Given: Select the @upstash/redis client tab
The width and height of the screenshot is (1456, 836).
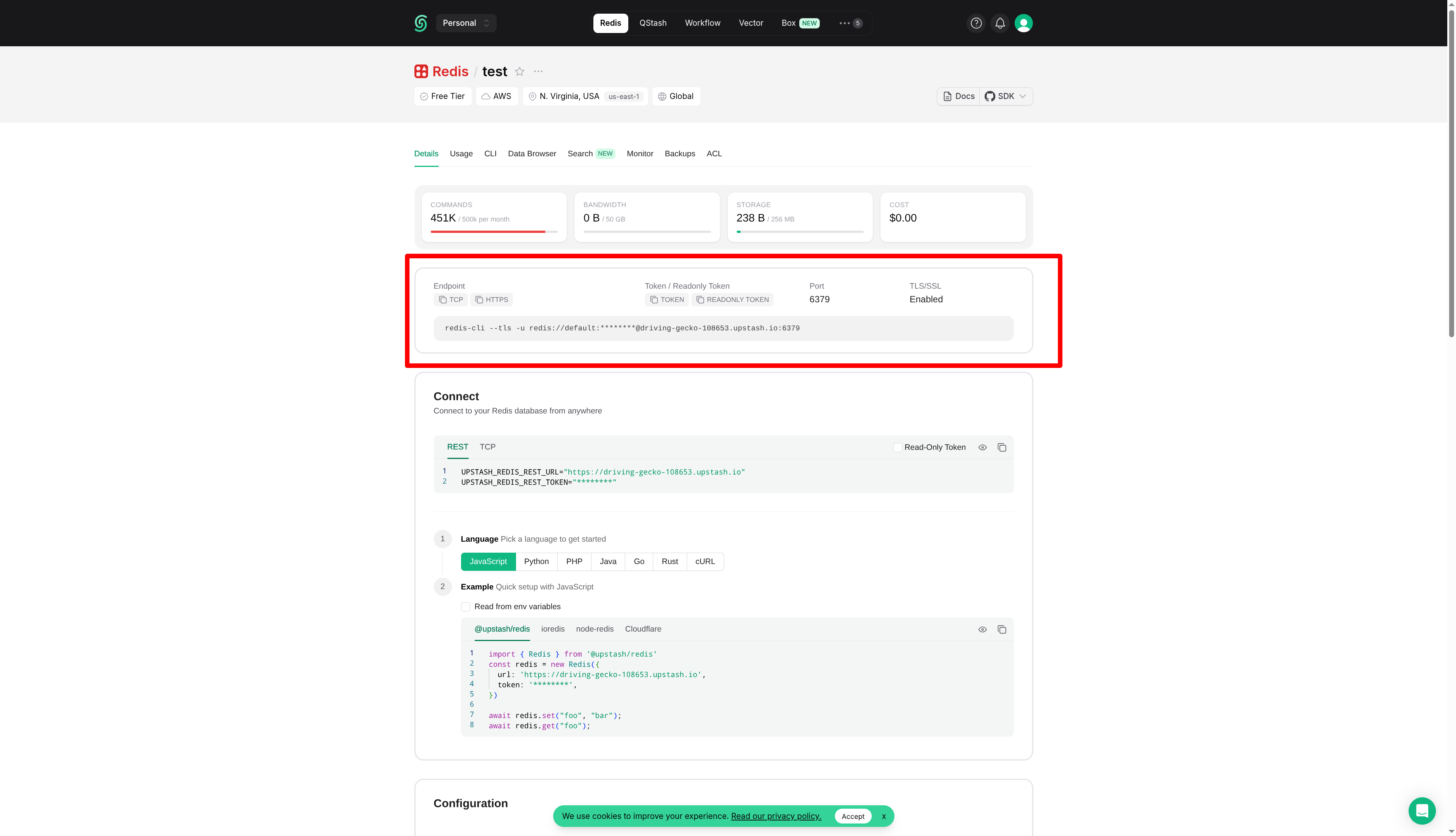Looking at the screenshot, I should [x=502, y=629].
